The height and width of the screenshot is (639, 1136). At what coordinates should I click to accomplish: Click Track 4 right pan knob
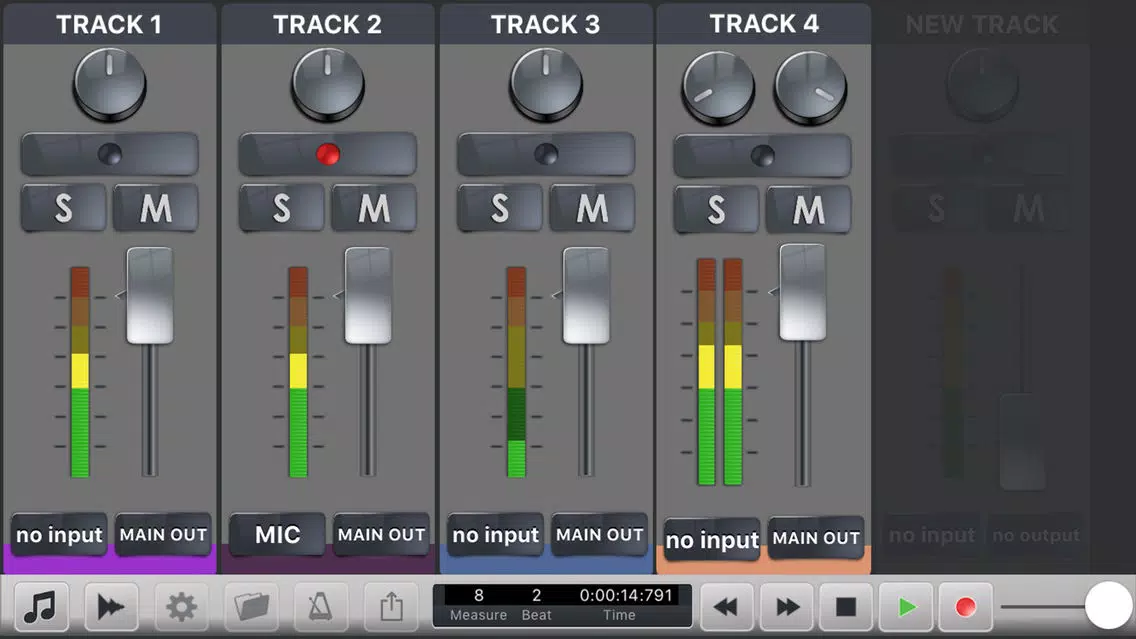point(810,88)
